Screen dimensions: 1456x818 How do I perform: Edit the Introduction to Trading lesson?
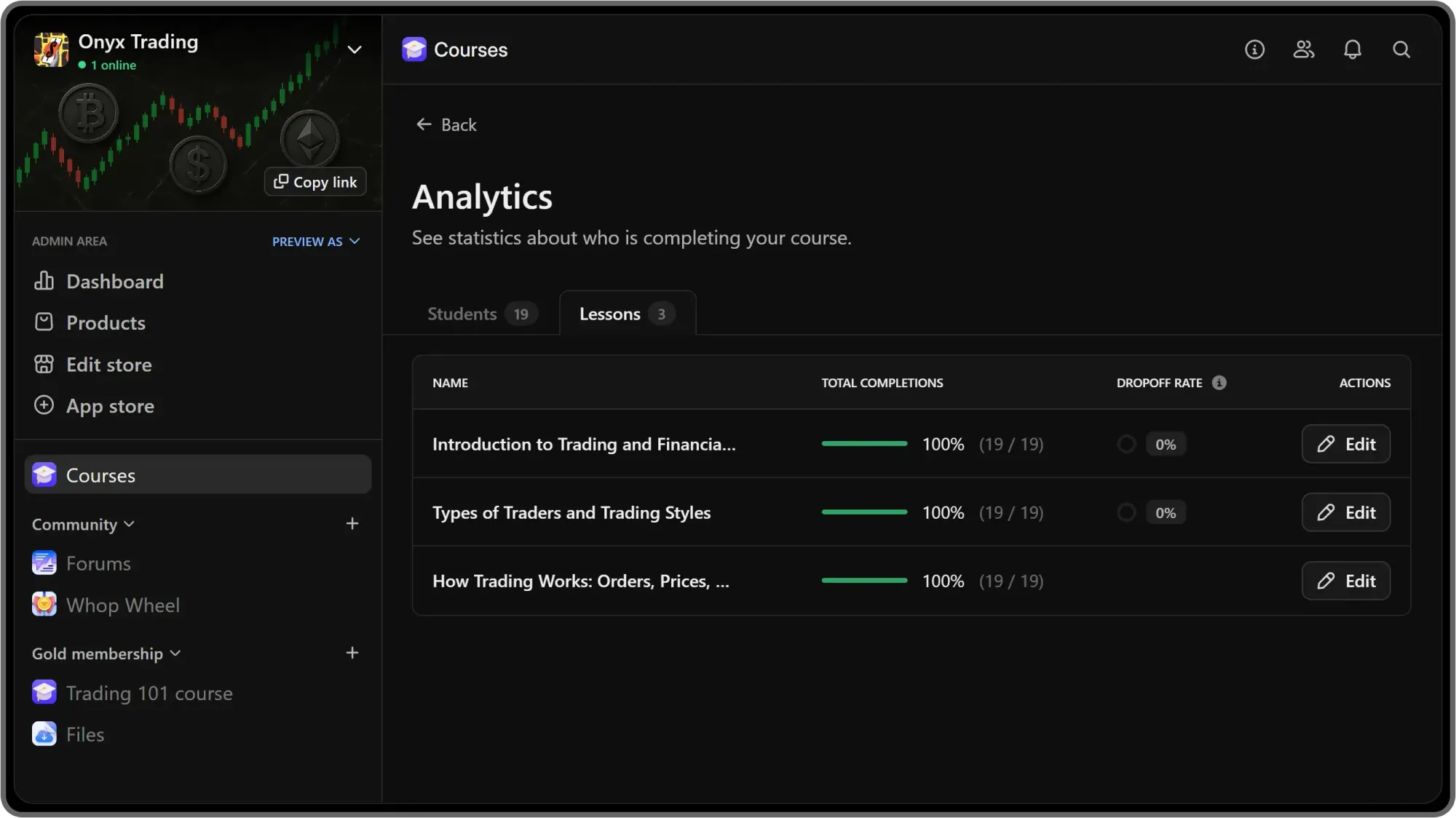1345,444
